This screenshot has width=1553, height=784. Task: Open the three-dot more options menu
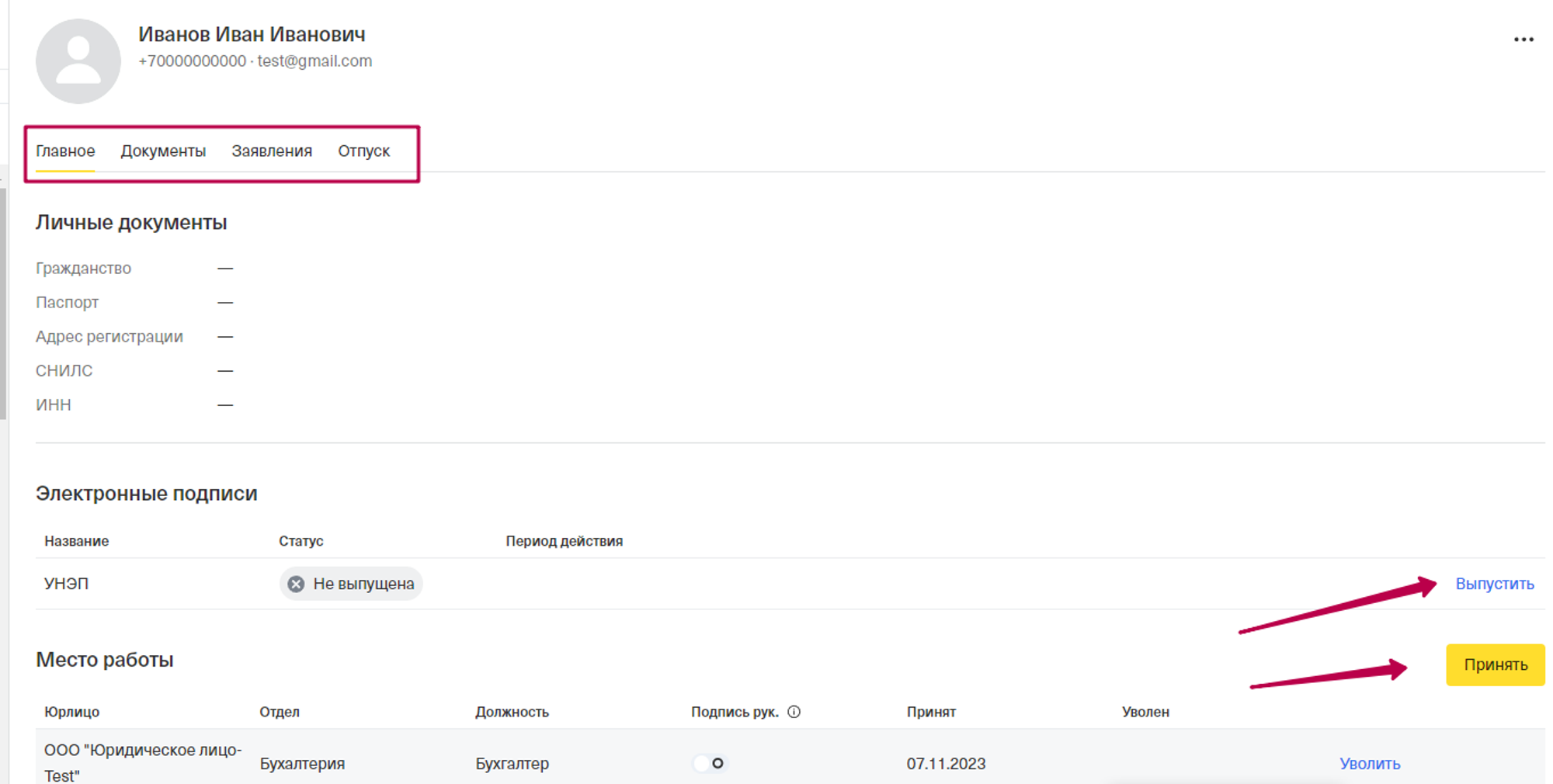pos(1523,40)
